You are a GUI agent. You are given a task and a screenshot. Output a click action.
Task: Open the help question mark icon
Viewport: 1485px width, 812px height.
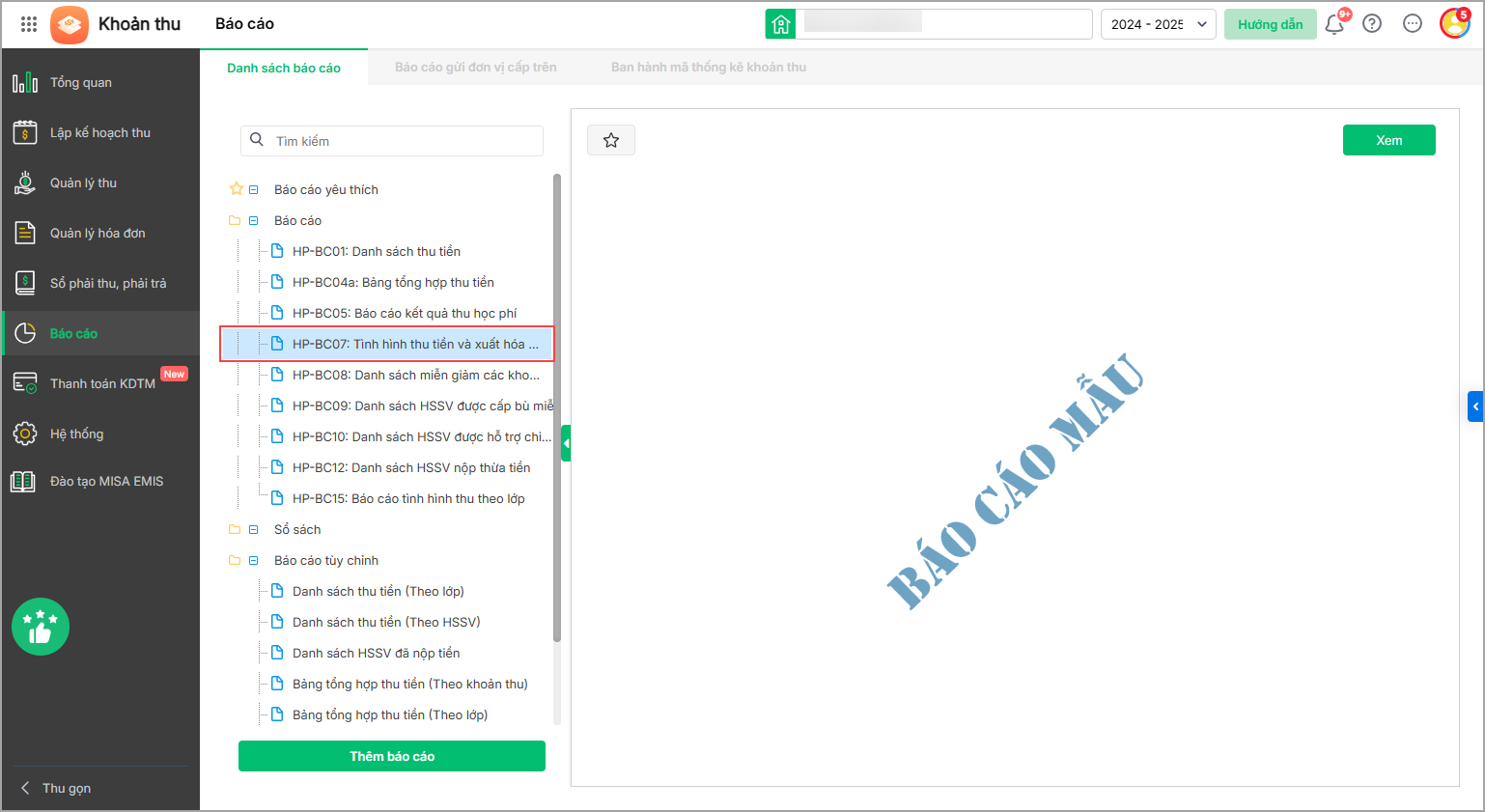tap(1372, 24)
